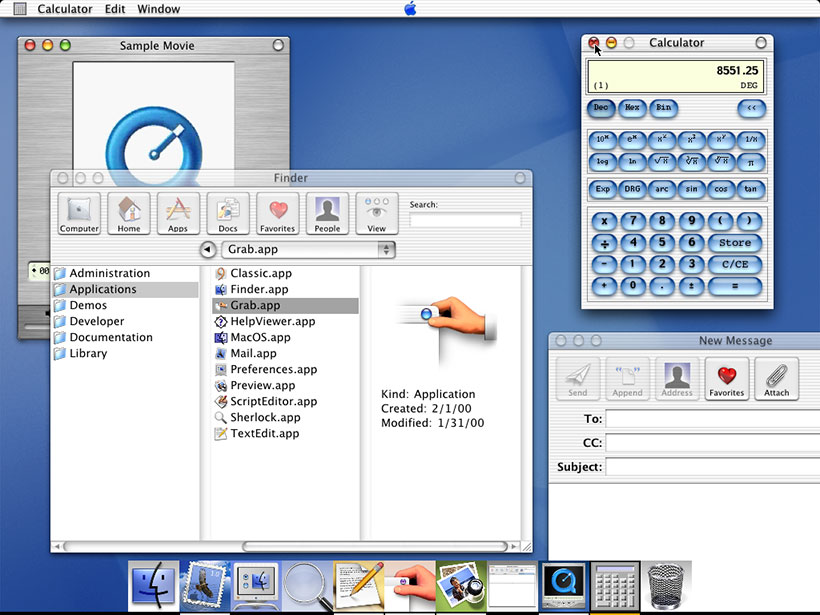Open QuickTime Player from the Dock
The width and height of the screenshot is (820, 615).
point(563,585)
